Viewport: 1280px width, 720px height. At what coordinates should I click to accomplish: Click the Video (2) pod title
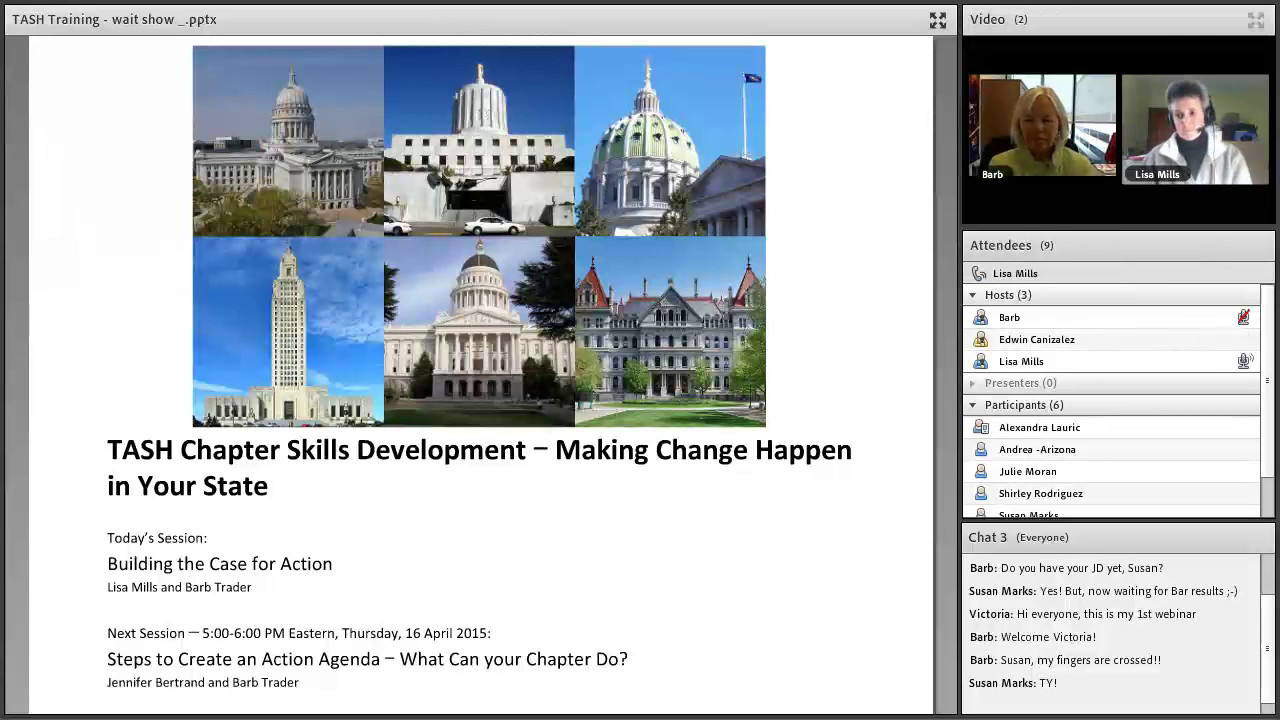[998, 19]
